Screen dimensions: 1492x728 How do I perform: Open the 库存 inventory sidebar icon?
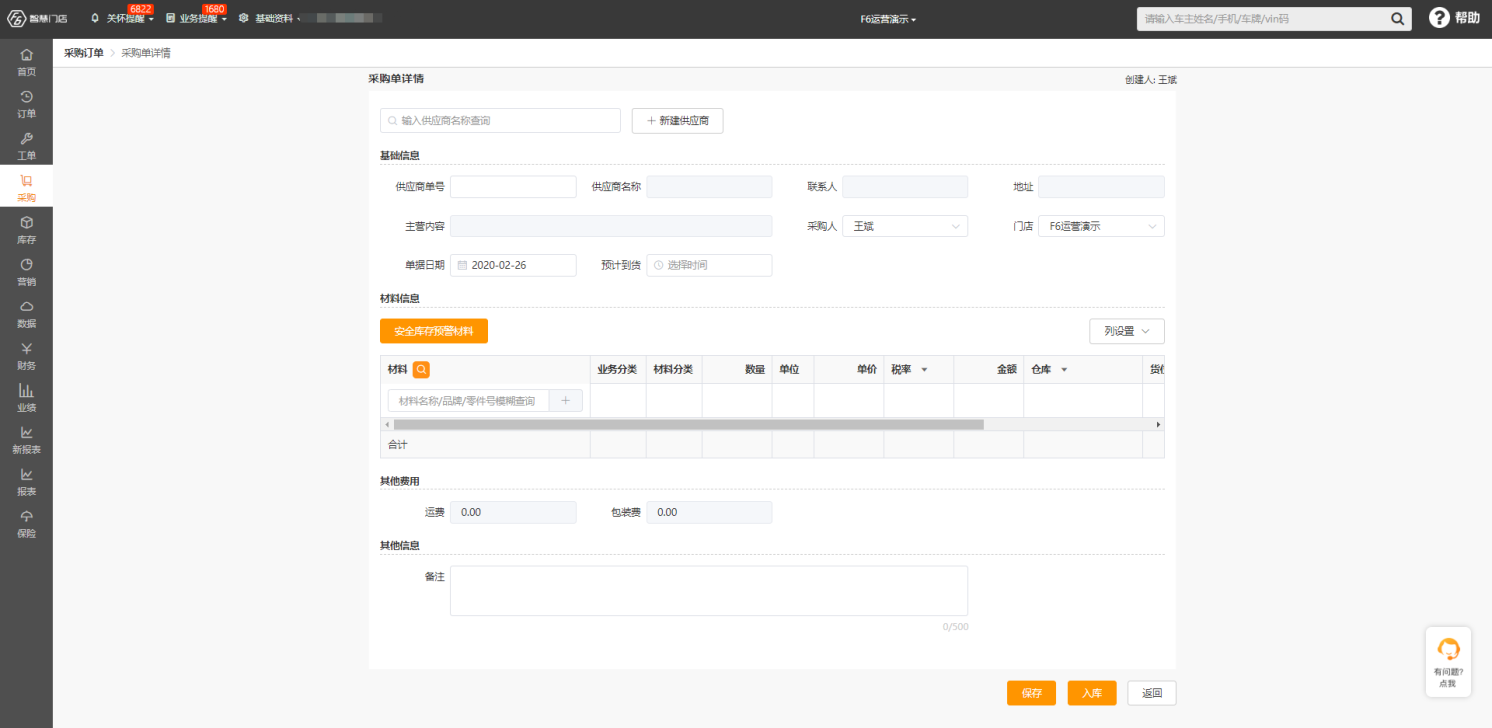point(26,229)
